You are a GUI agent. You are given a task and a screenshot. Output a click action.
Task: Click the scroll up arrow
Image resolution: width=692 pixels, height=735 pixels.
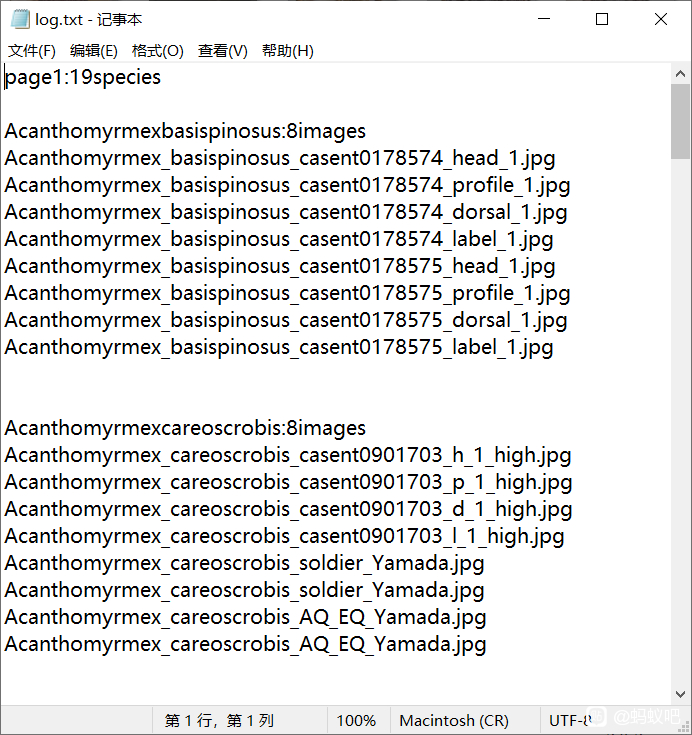click(680, 74)
